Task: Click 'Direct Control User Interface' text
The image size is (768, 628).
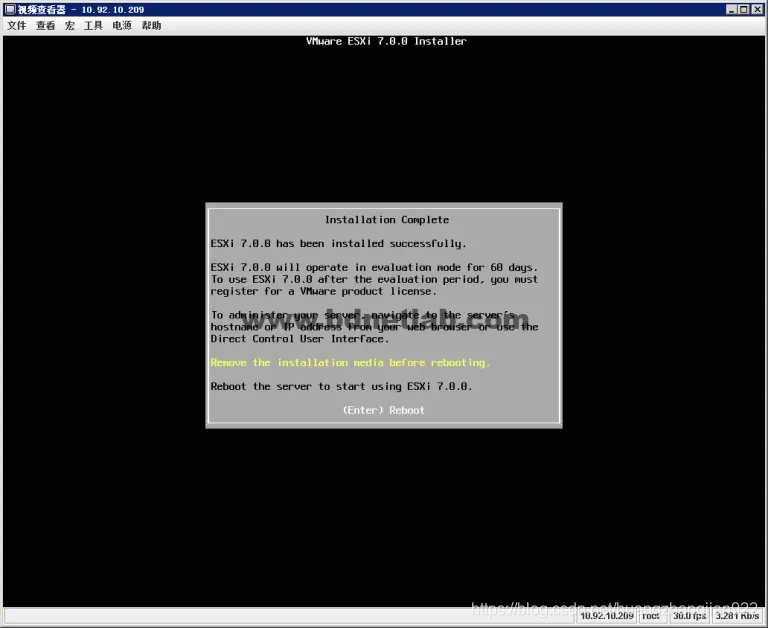Action: (300, 339)
